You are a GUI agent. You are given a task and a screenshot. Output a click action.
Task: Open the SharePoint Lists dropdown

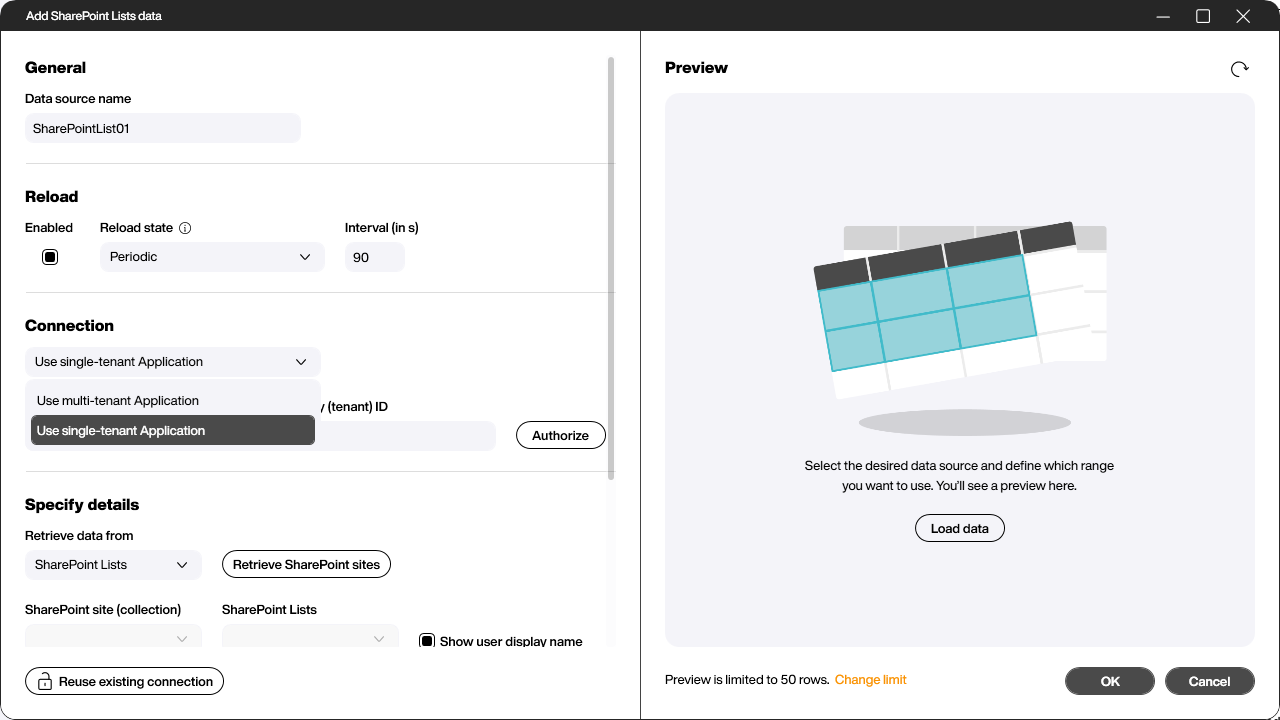[310, 638]
